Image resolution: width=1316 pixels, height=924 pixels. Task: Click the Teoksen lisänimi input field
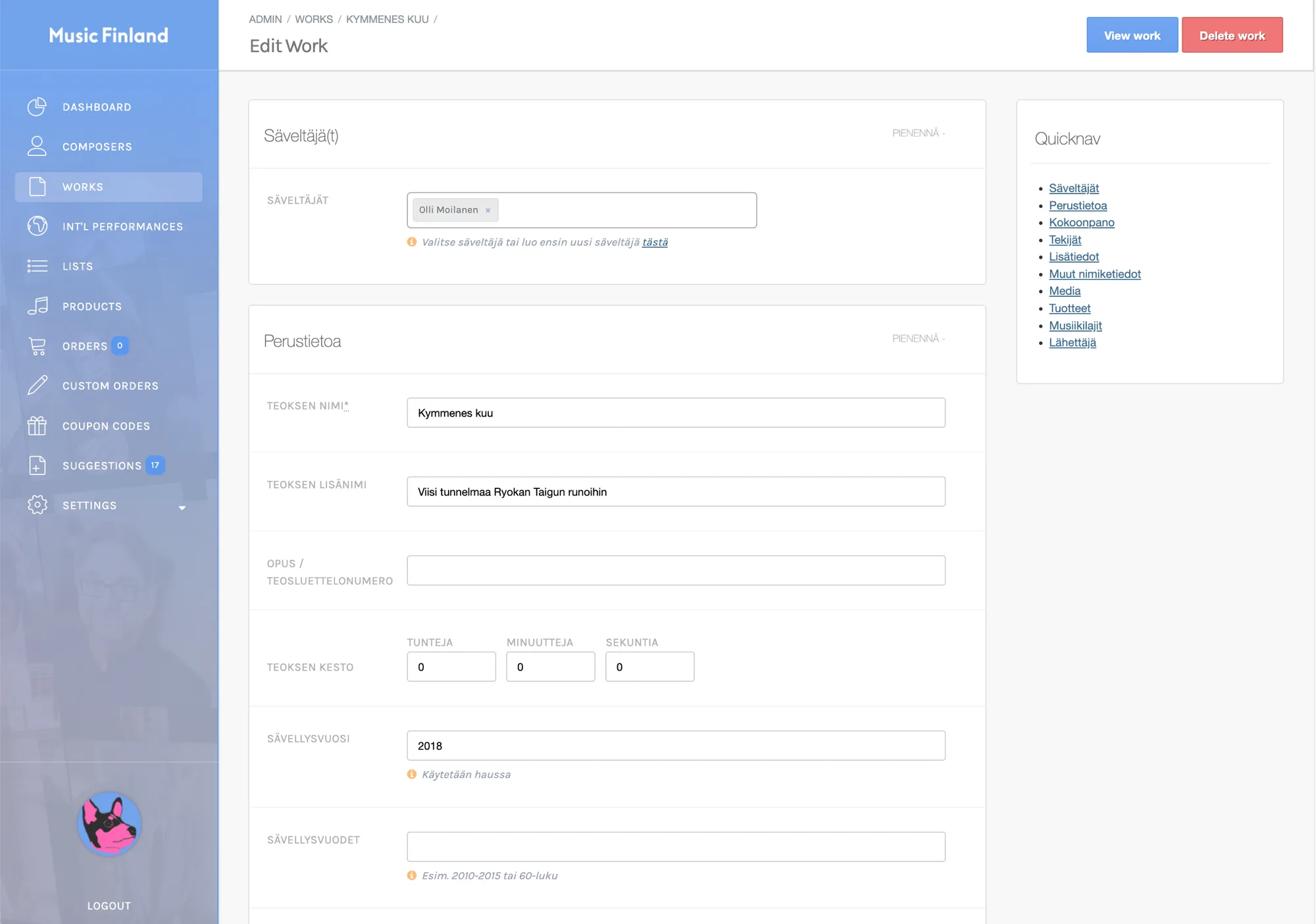676,492
